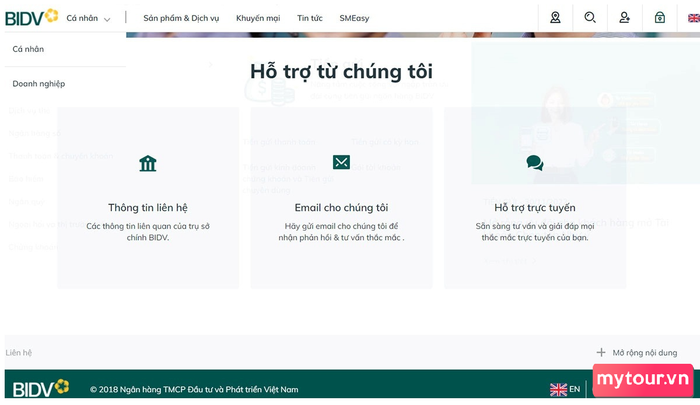Click the email envelope icon
Viewport: 700px width, 405px height.
(x=342, y=162)
